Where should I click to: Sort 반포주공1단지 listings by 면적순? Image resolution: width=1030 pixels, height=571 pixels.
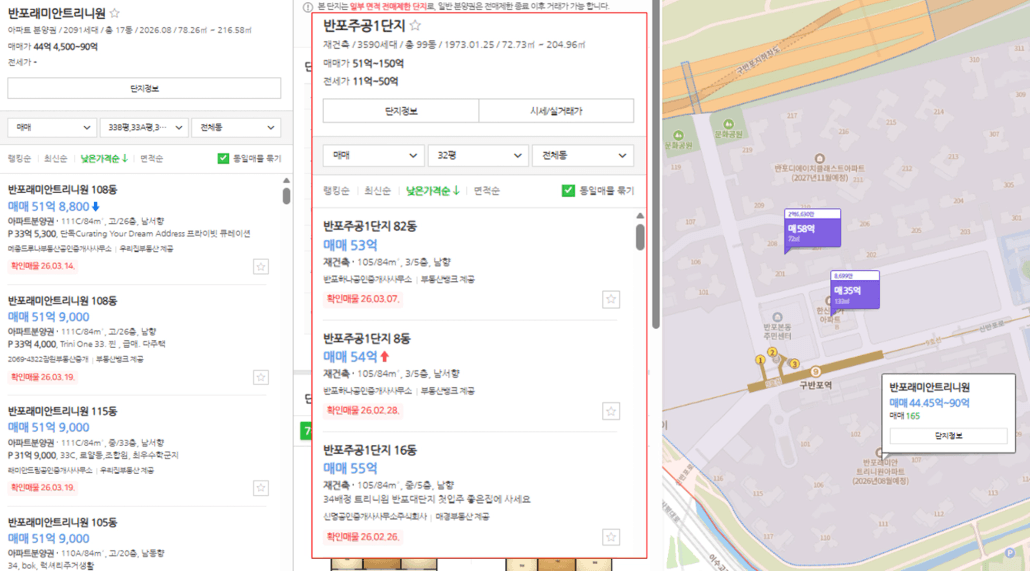[487, 191]
